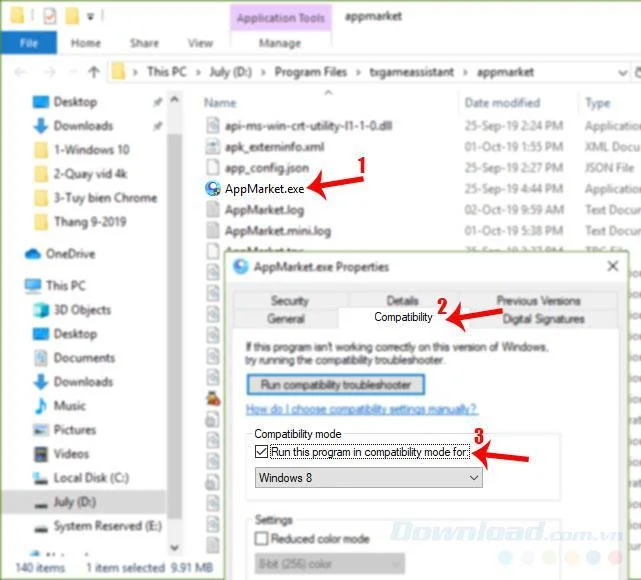Click txgameassistant in the address path
Viewport: 641px width, 580px height.
click(411, 72)
